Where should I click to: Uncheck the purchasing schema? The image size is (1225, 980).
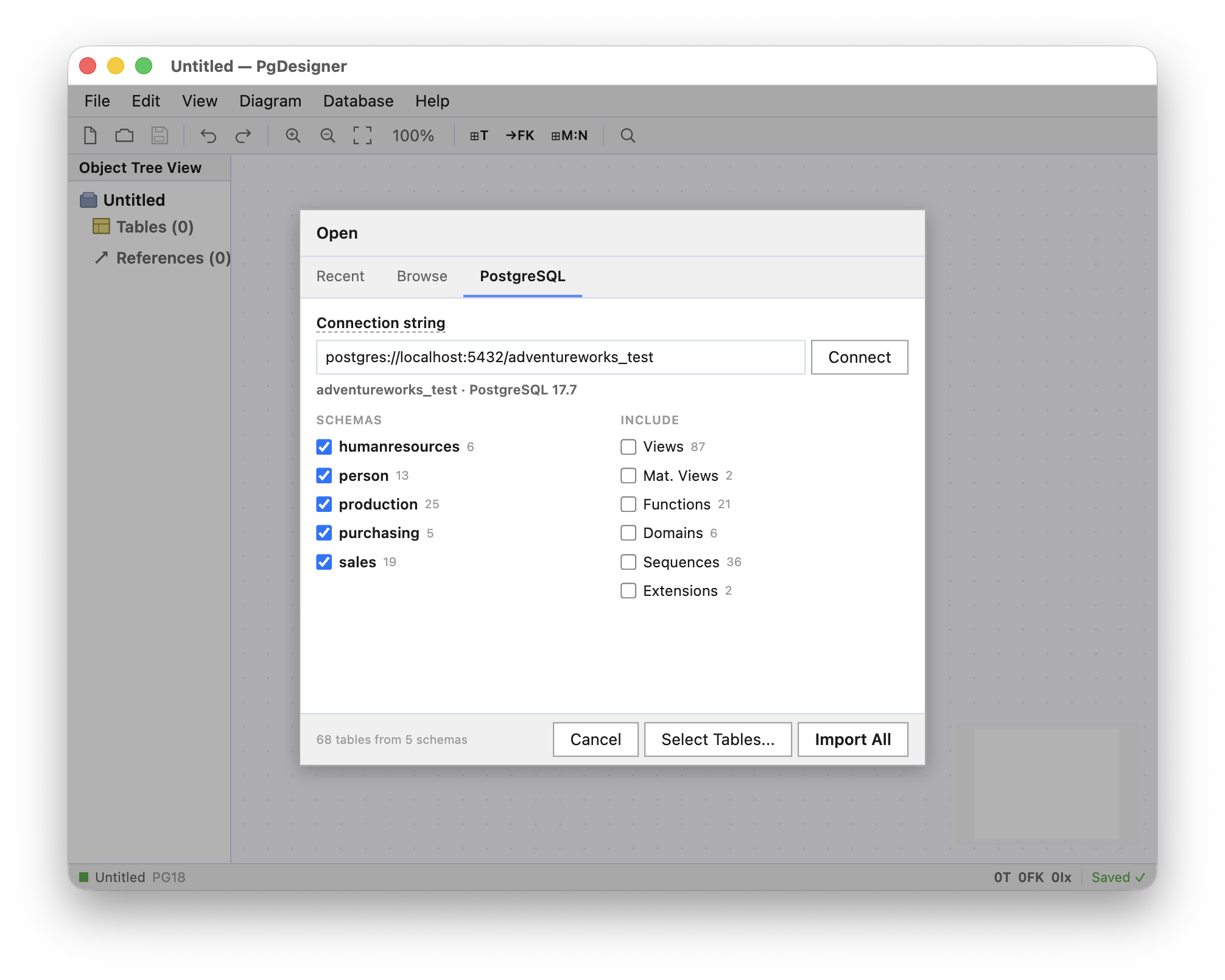[324, 533]
